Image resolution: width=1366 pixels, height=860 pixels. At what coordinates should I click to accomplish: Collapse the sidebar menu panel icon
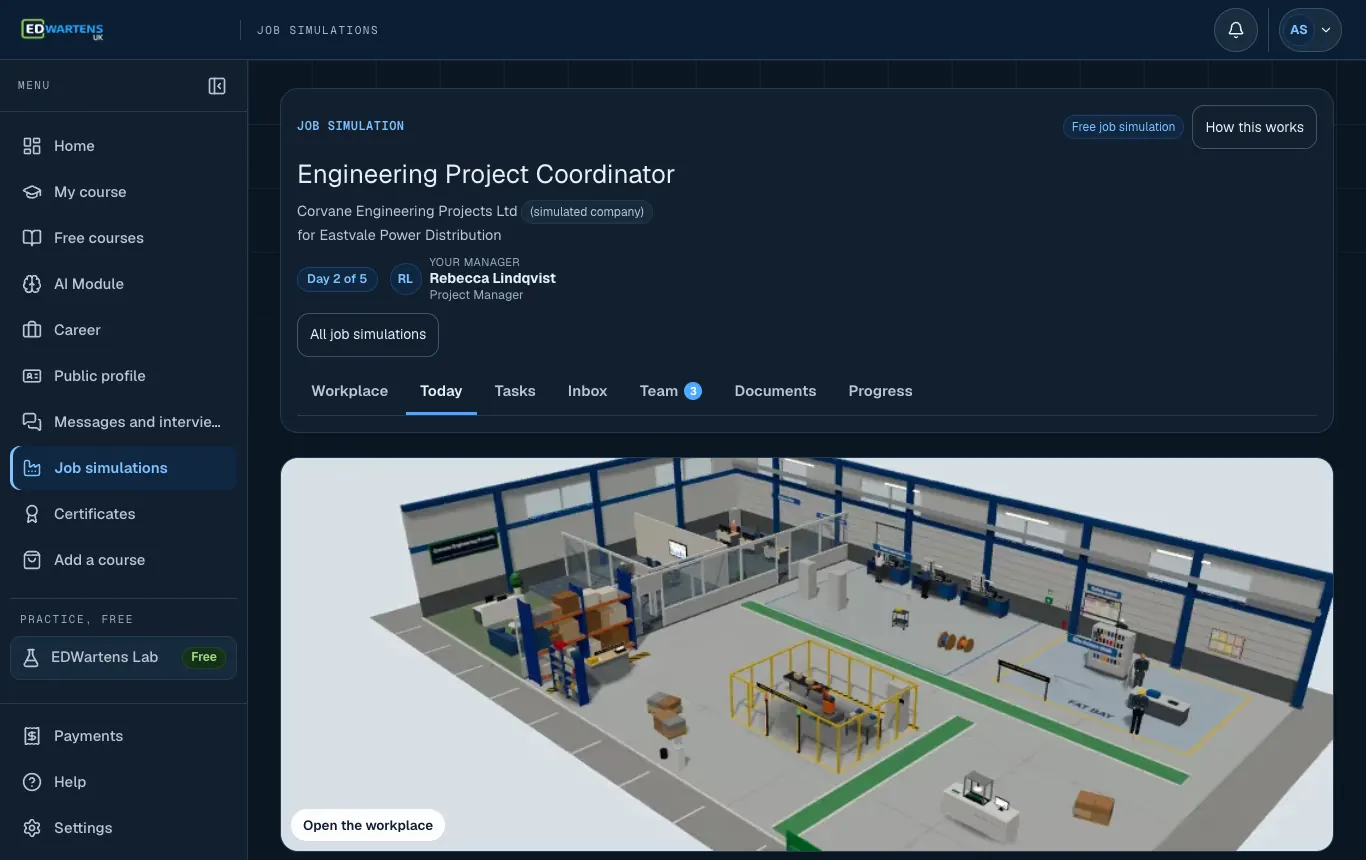point(217,86)
